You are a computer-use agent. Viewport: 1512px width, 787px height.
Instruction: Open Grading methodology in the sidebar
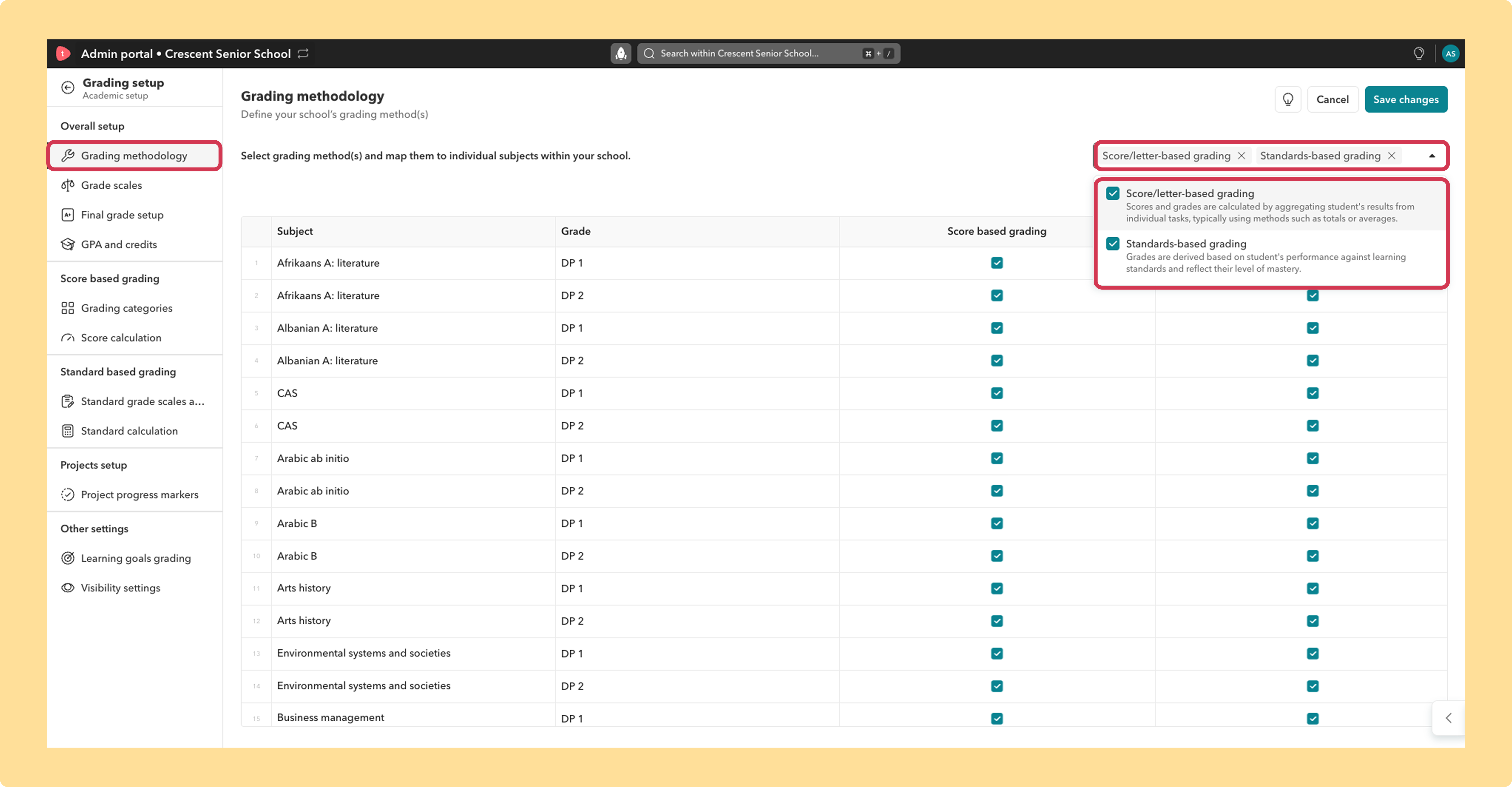click(134, 156)
